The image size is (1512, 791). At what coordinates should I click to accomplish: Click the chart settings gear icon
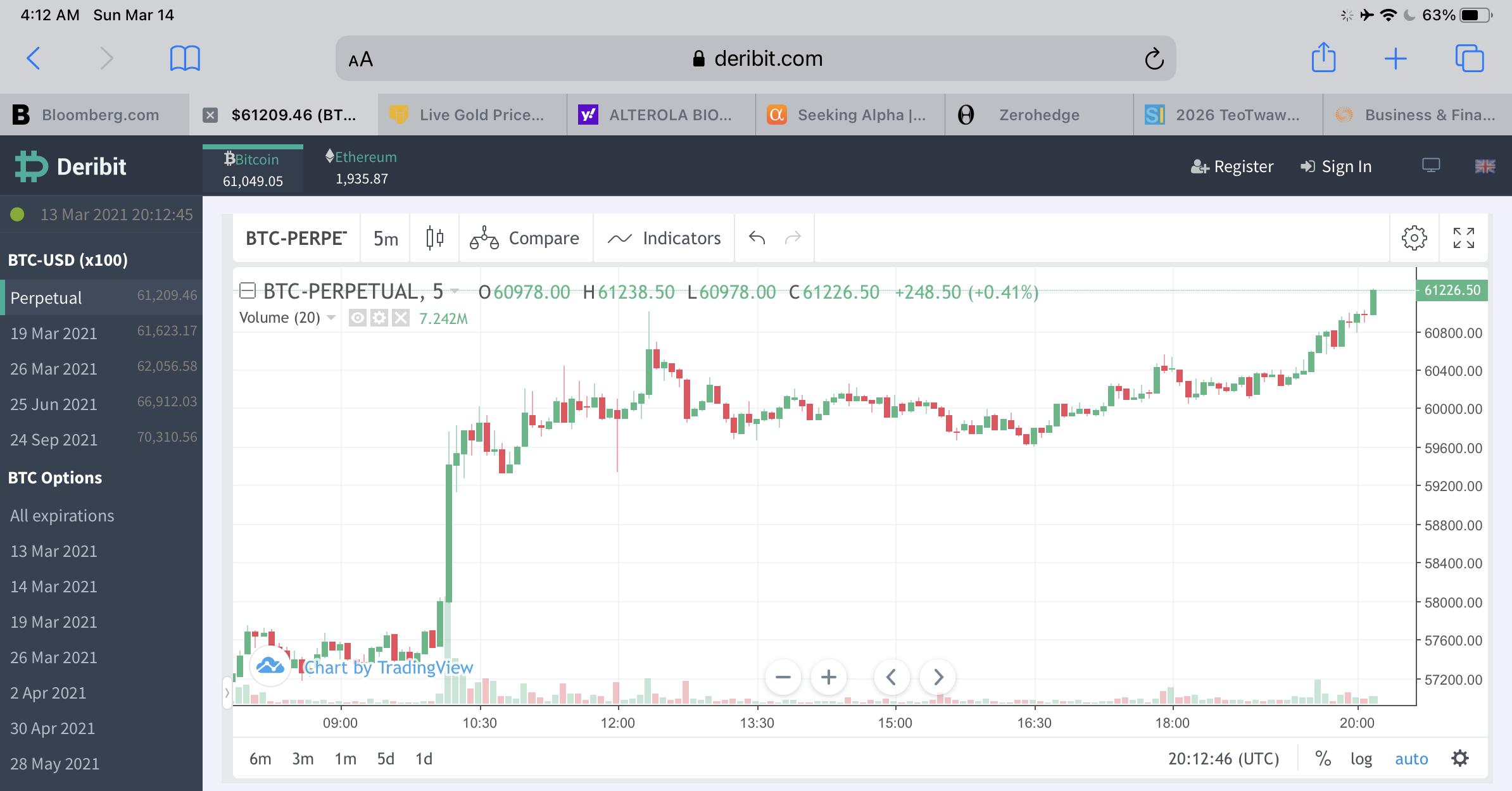1414,239
